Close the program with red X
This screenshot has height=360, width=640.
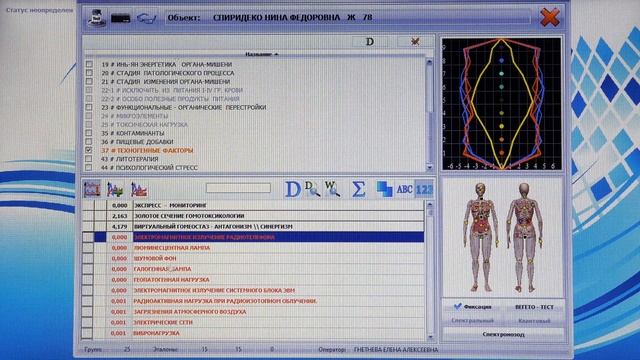point(549,18)
